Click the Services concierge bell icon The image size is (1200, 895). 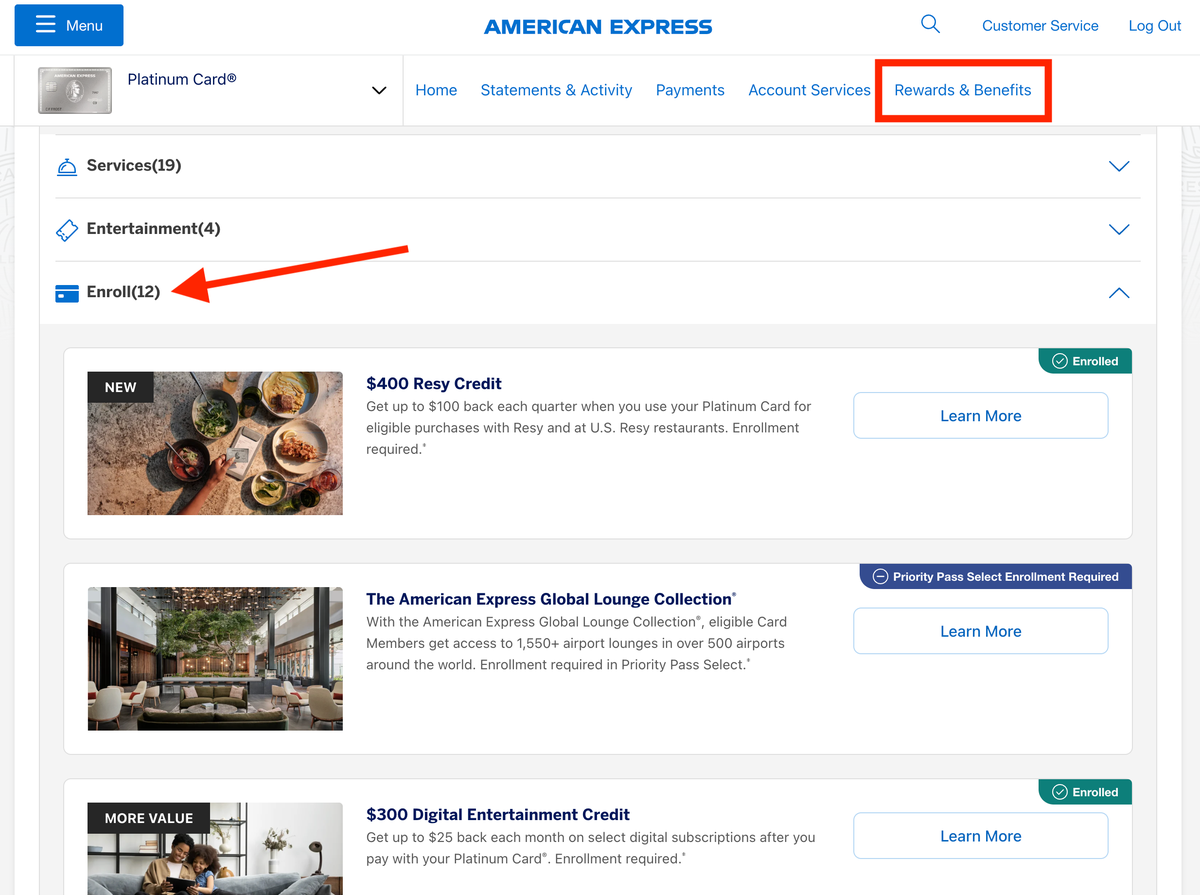[67, 166]
